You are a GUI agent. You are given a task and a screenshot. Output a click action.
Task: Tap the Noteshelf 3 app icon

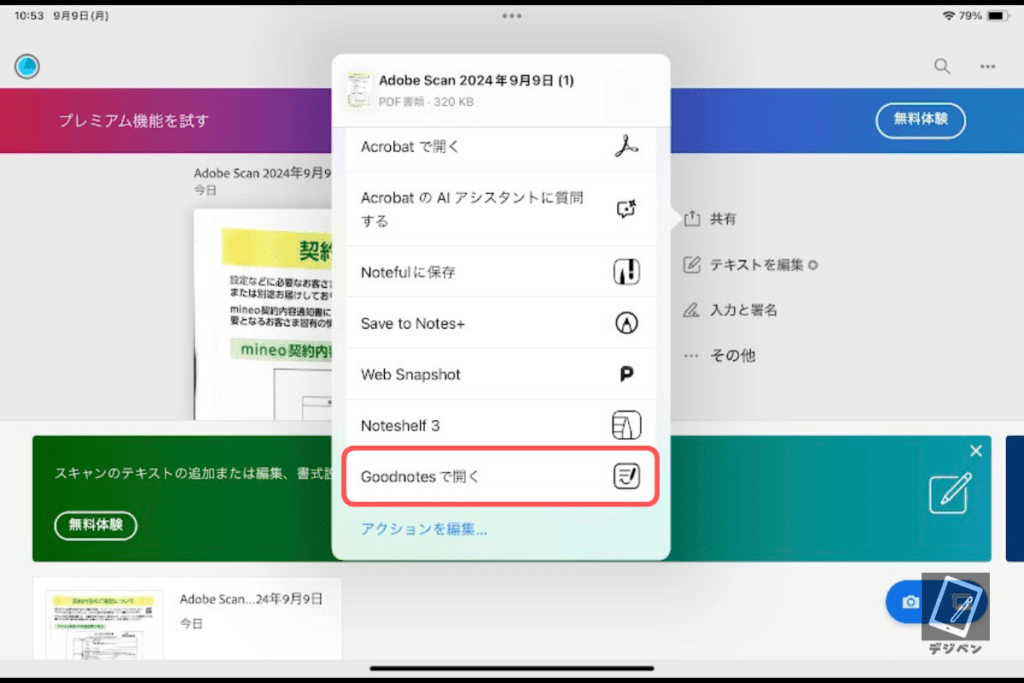[x=626, y=425]
